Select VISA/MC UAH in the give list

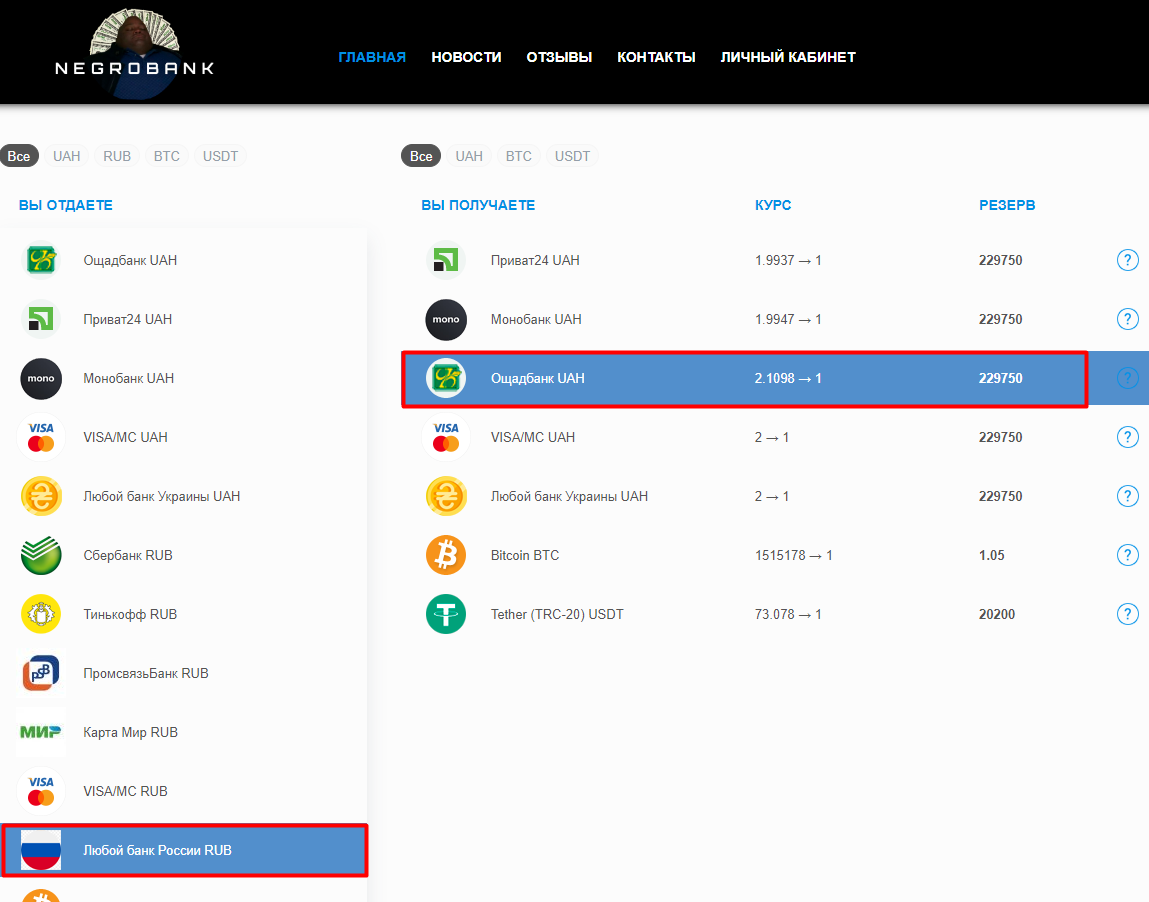click(183, 437)
